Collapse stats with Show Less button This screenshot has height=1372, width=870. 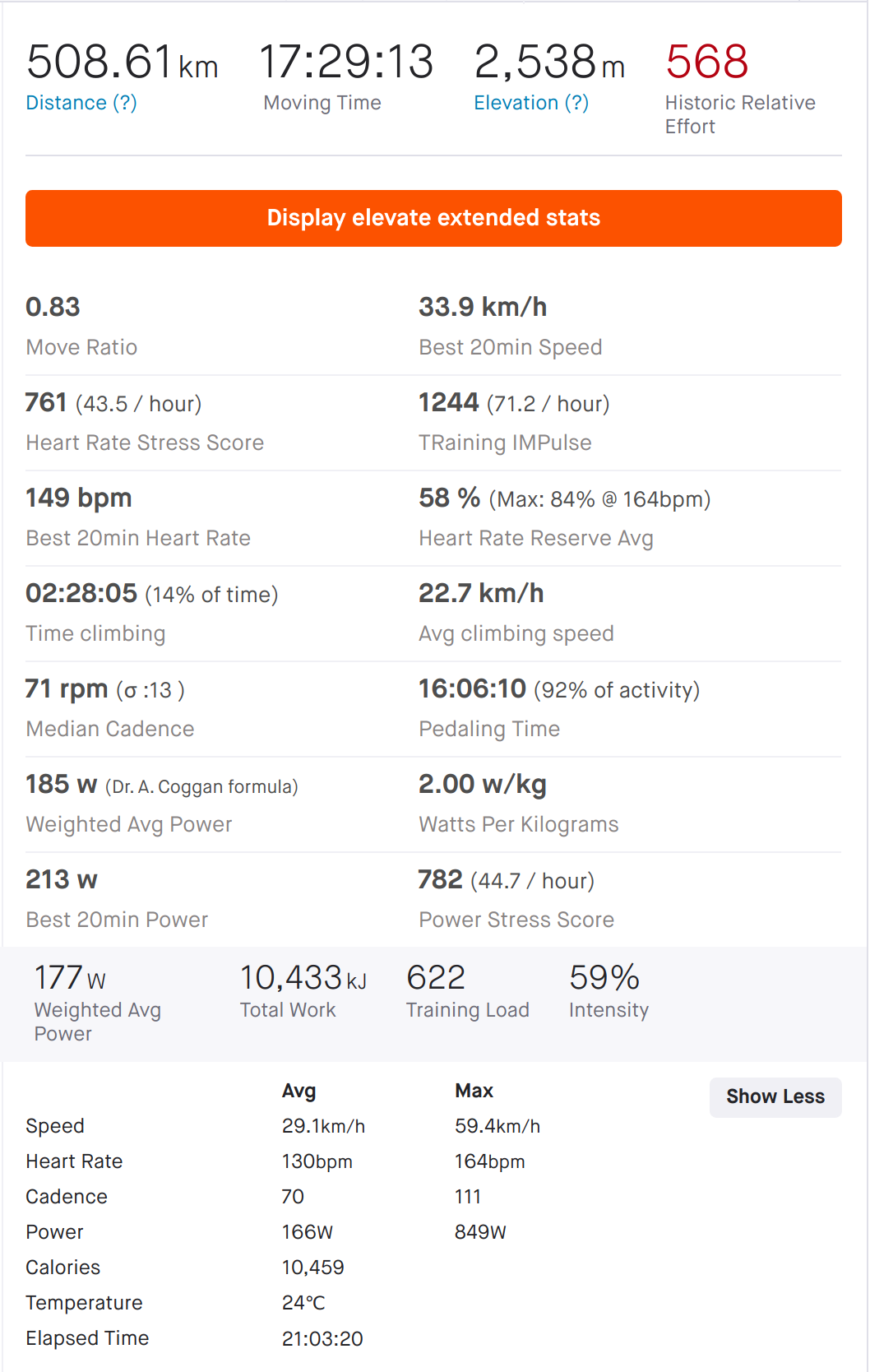click(x=775, y=1096)
